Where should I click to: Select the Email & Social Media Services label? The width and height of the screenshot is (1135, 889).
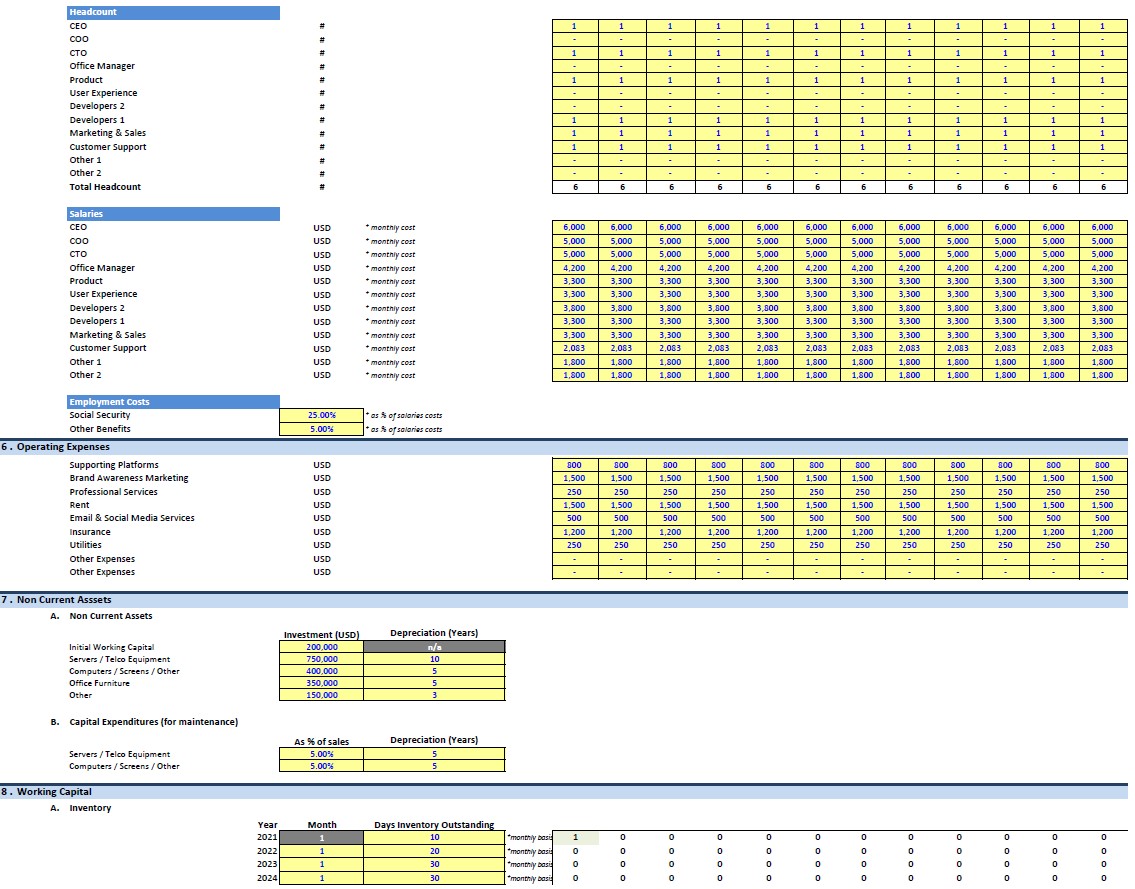(x=132, y=518)
